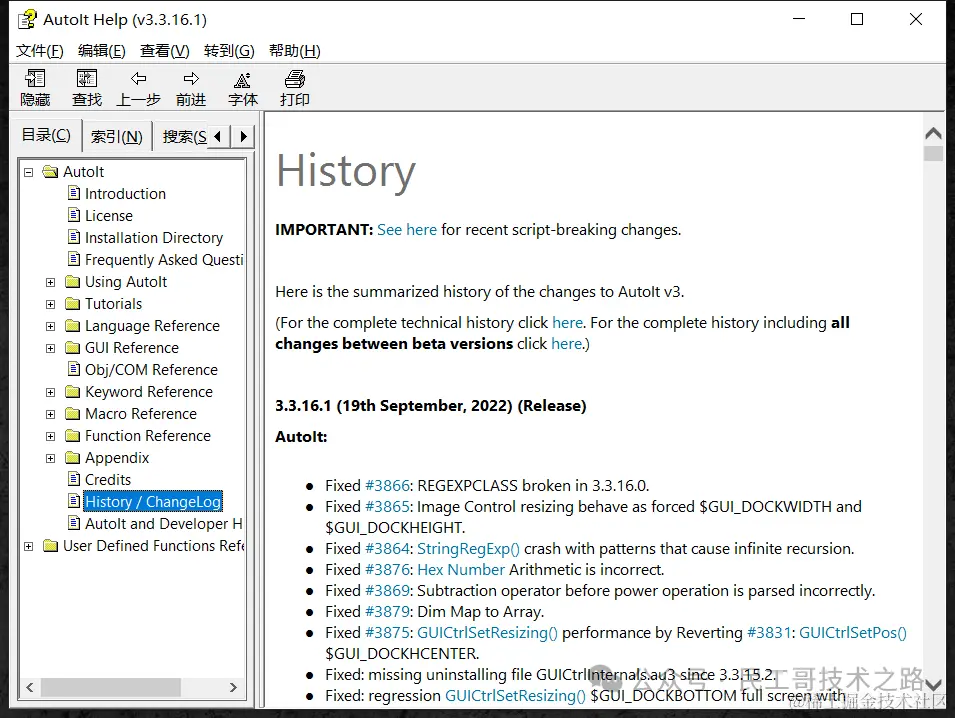Click the Function Reference folder icon
Viewport: 955px width, 718px height.
(72, 435)
